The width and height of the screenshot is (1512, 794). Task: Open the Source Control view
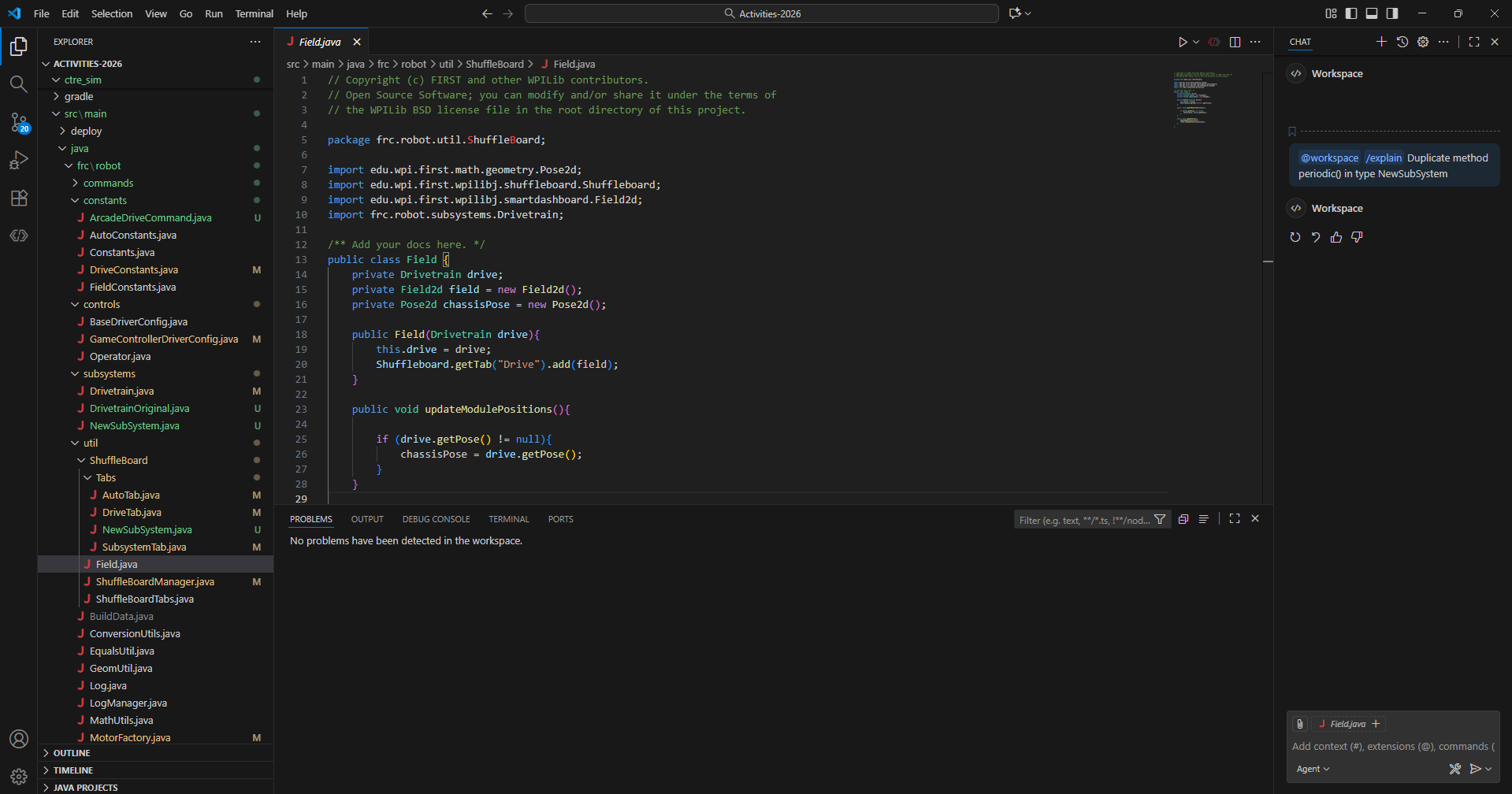point(19,122)
